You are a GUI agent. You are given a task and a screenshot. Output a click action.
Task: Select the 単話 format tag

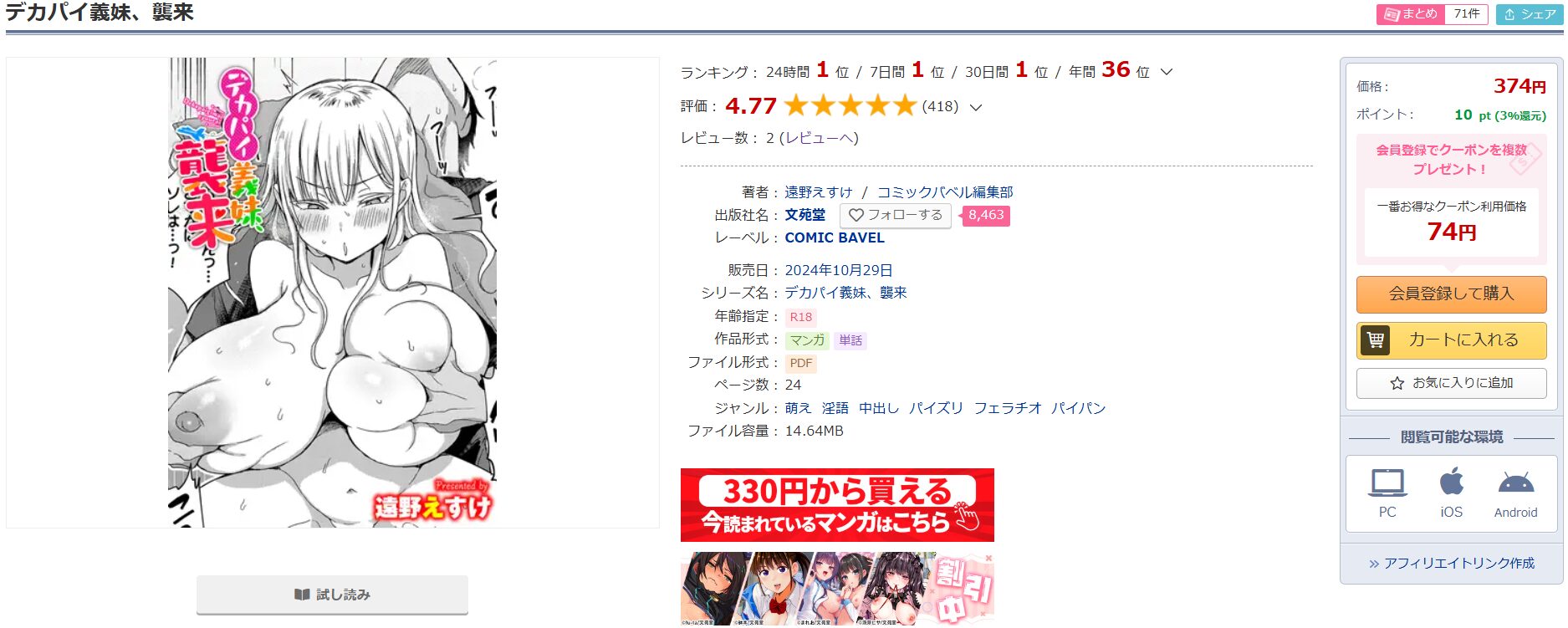(850, 340)
